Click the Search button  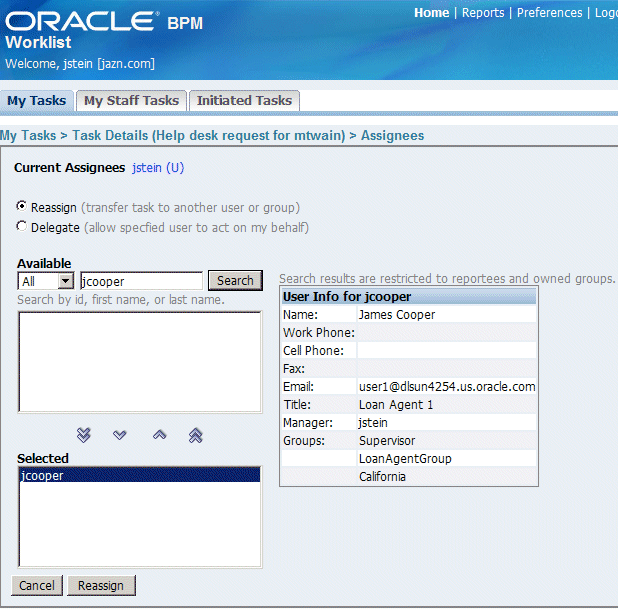(x=235, y=281)
